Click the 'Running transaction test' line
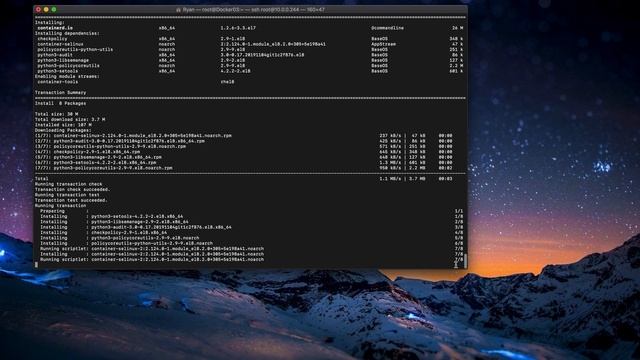Viewport: 640px width, 360px height. 67,195
